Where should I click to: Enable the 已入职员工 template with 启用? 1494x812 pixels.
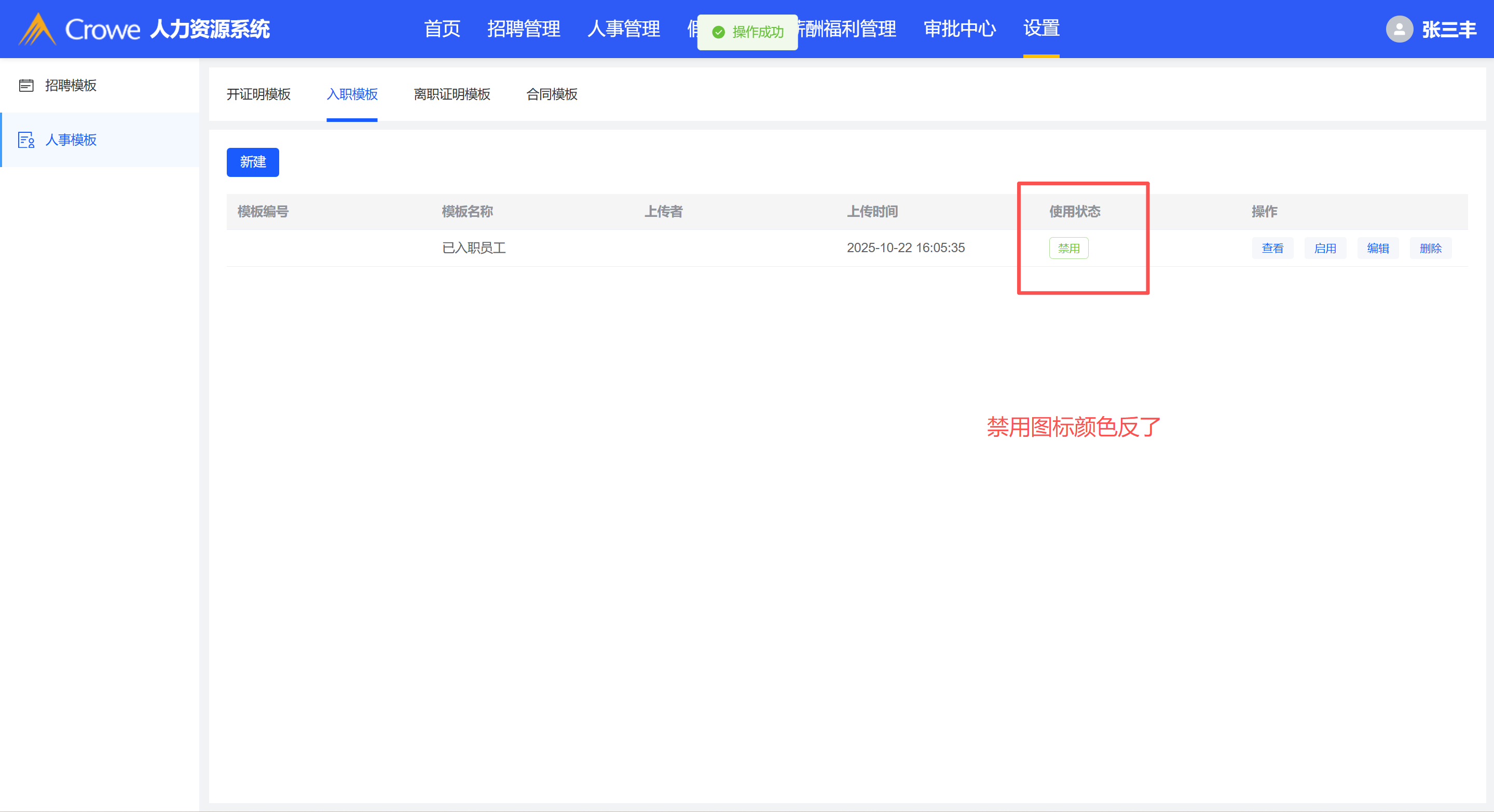coord(1325,248)
